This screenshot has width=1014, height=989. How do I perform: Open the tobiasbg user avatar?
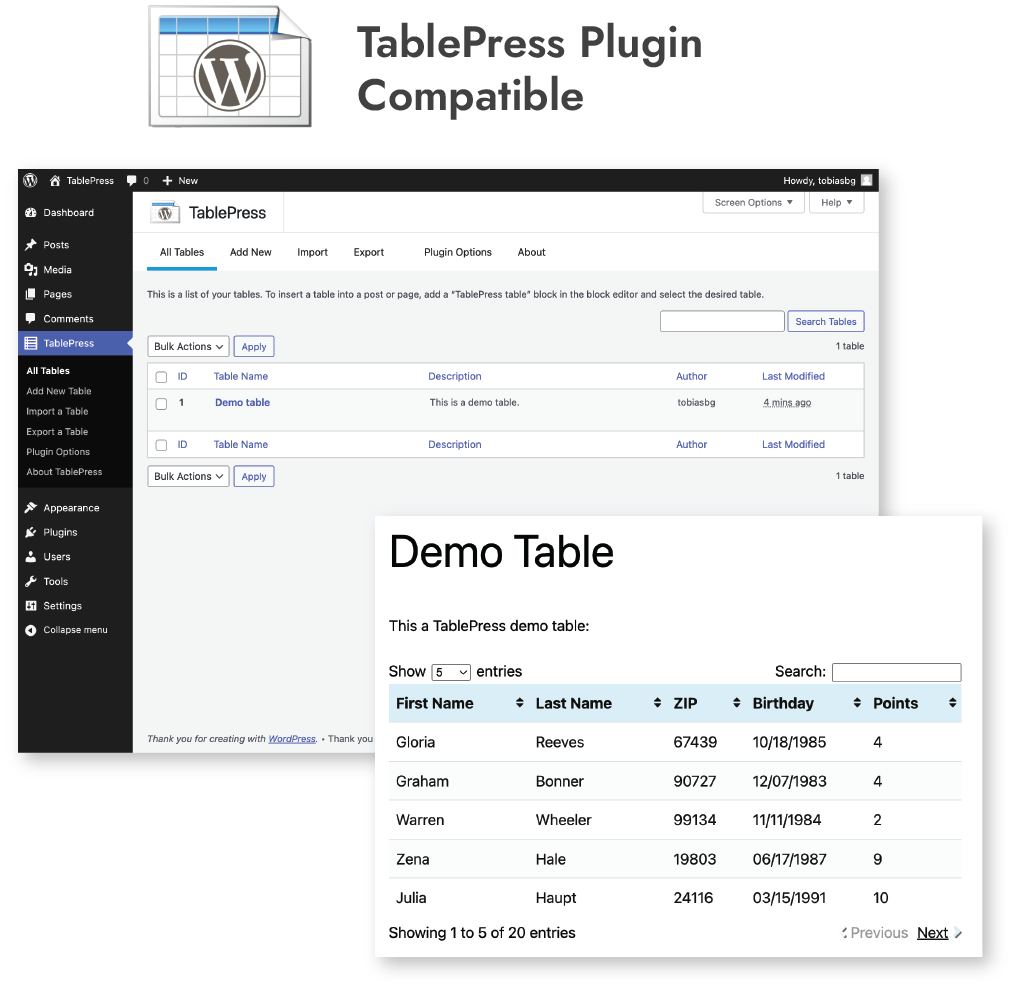[867, 180]
